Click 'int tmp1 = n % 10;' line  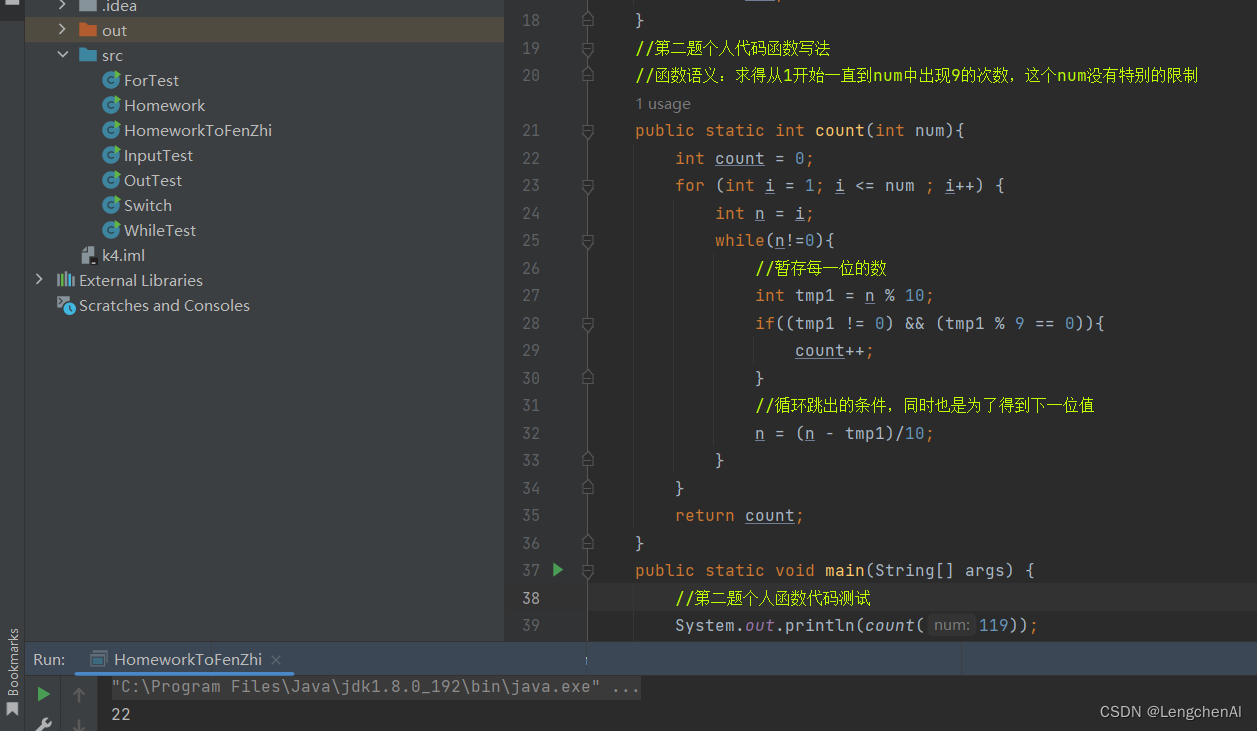845,296
